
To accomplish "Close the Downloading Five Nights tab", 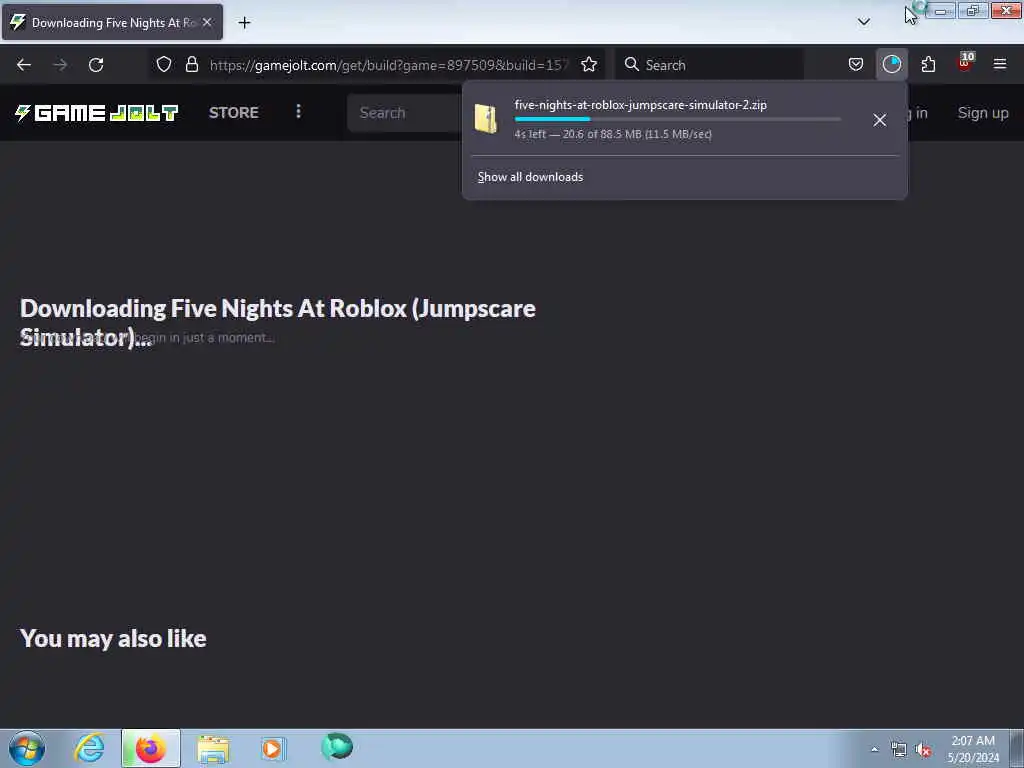I will (x=207, y=22).
